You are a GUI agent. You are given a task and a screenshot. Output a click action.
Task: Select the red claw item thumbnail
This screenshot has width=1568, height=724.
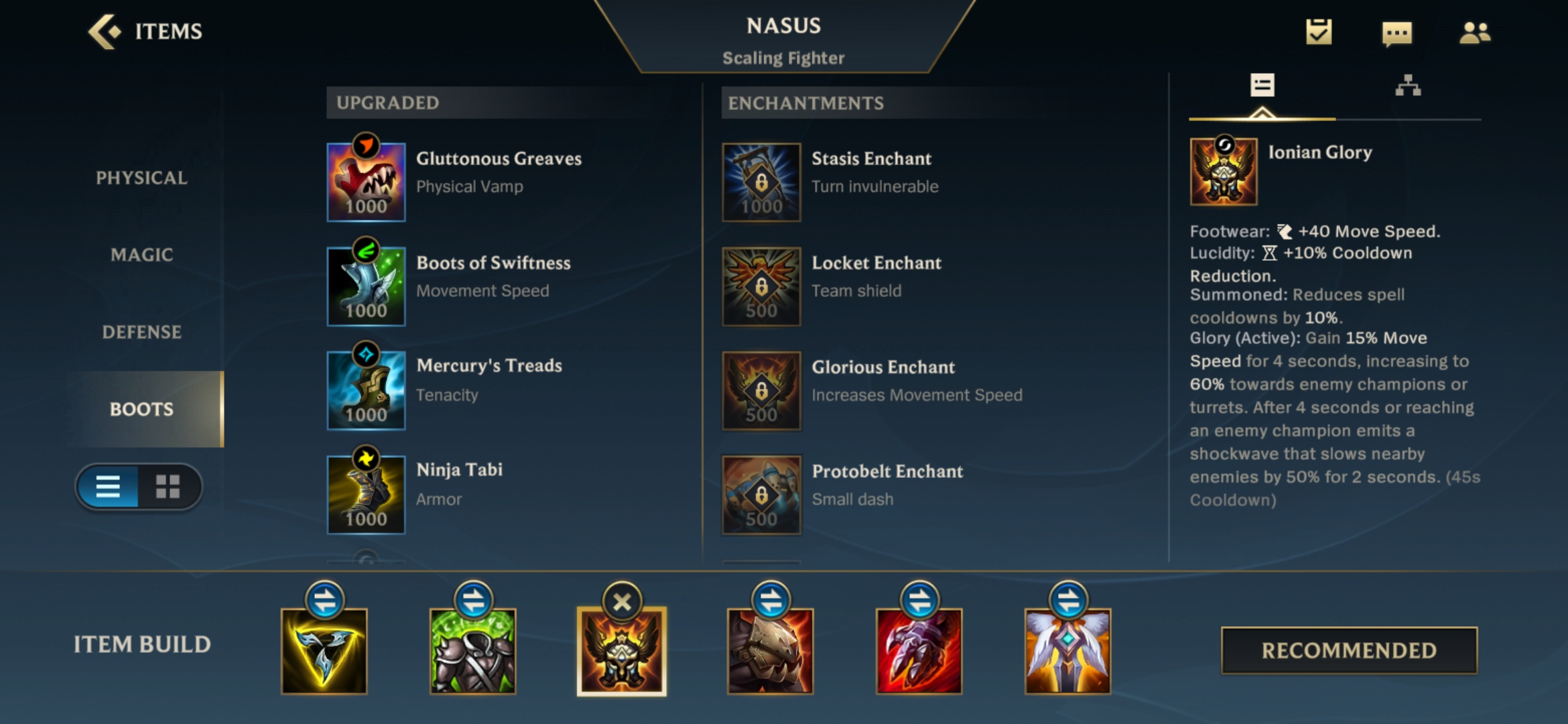point(919,651)
